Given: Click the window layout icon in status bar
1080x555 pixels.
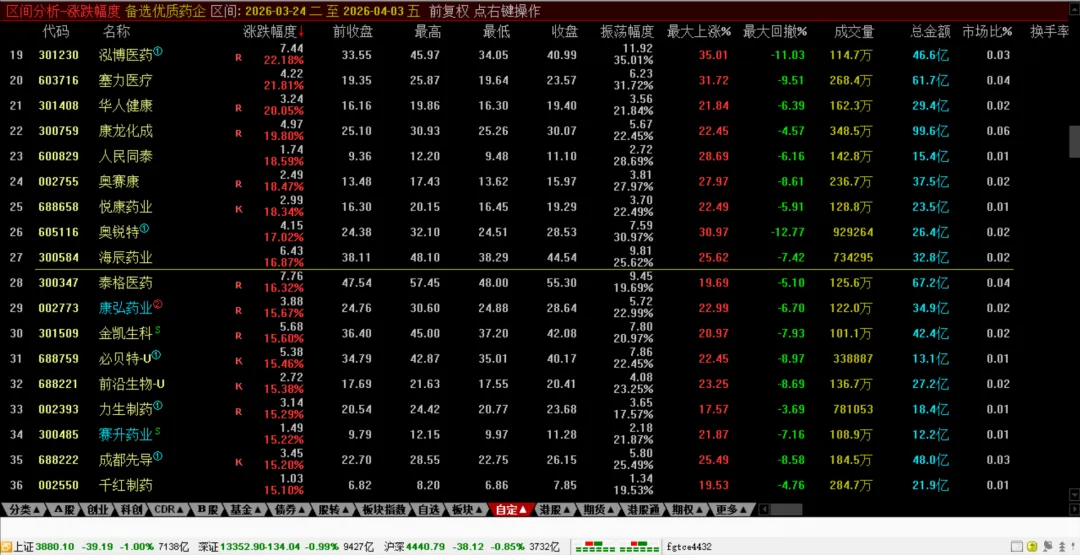Looking at the screenshot, I should 1017,547.
